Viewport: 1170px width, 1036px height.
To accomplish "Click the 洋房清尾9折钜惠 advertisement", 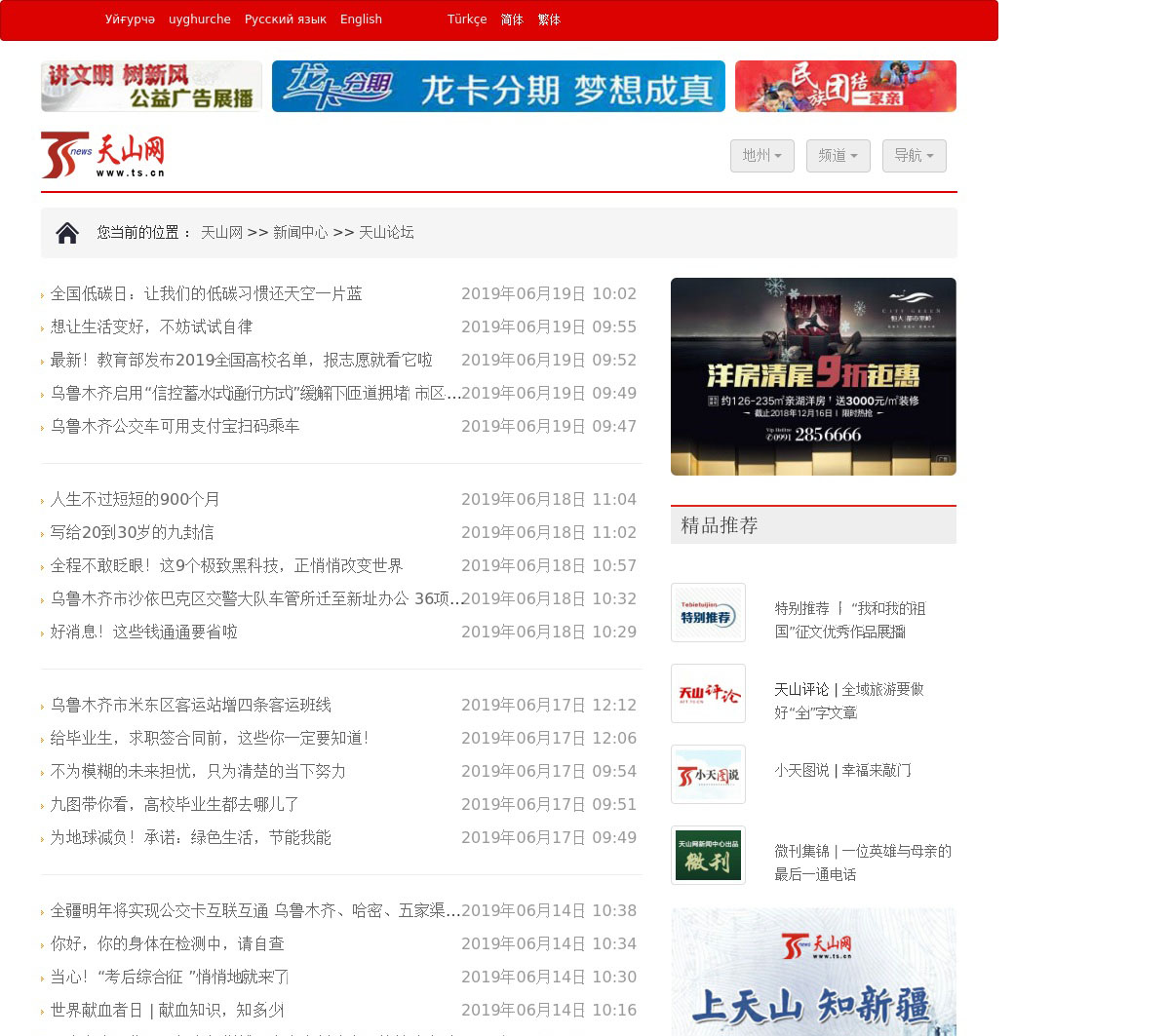I will [813, 376].
